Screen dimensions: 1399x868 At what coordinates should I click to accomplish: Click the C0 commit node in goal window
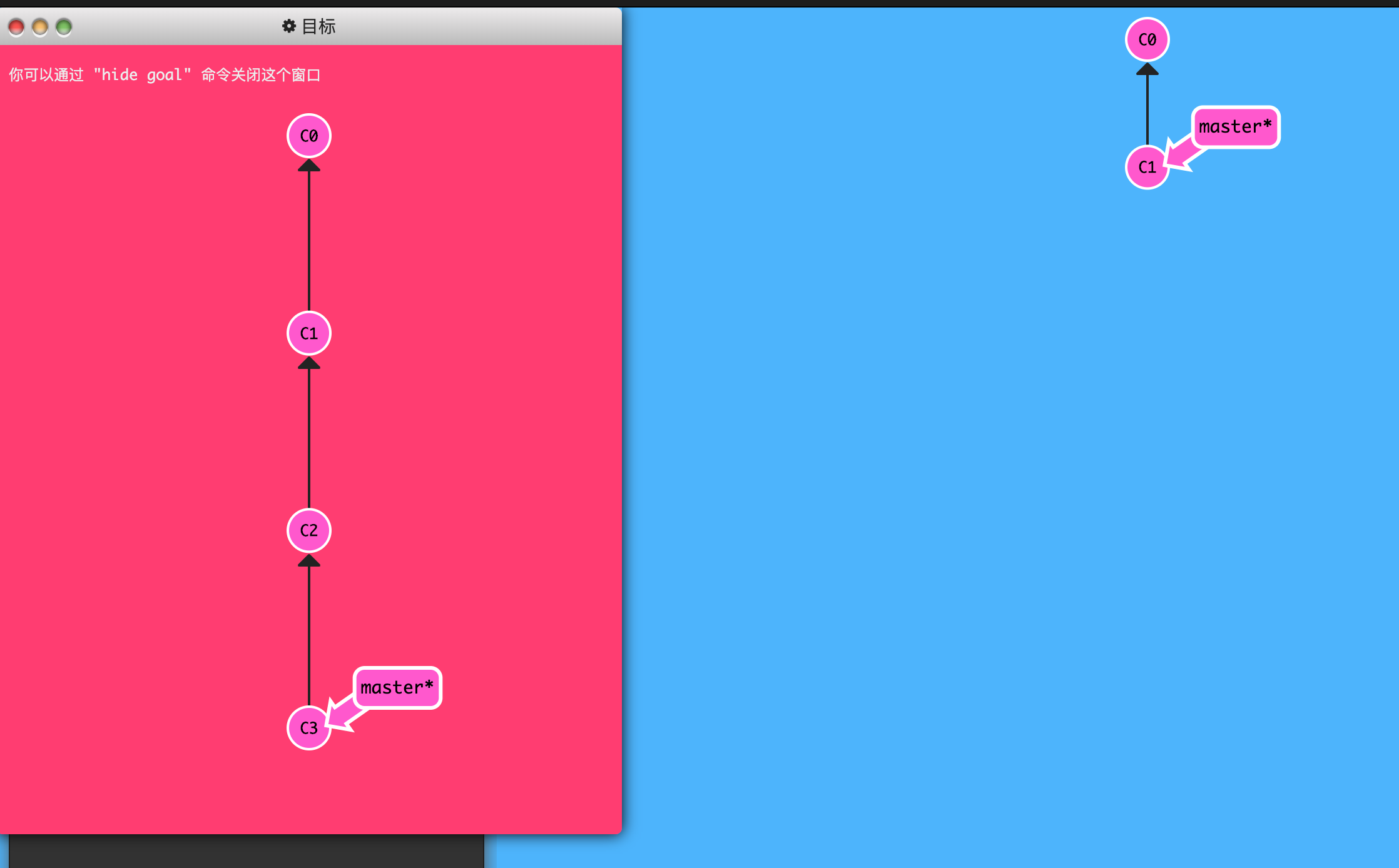pyautogui.click(x=309, y=136)
